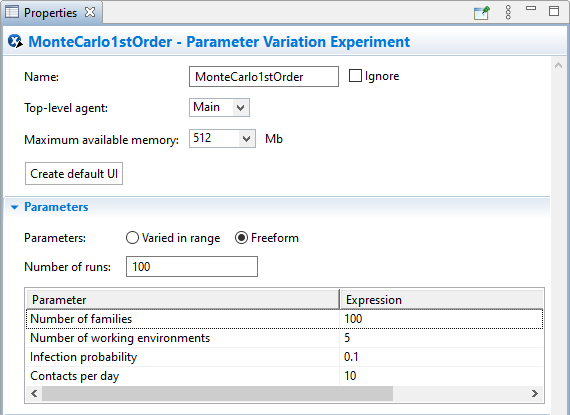Screen dimensions: 570x415
Task: Open the Maximum available memory dropdown
Action: 246,139
